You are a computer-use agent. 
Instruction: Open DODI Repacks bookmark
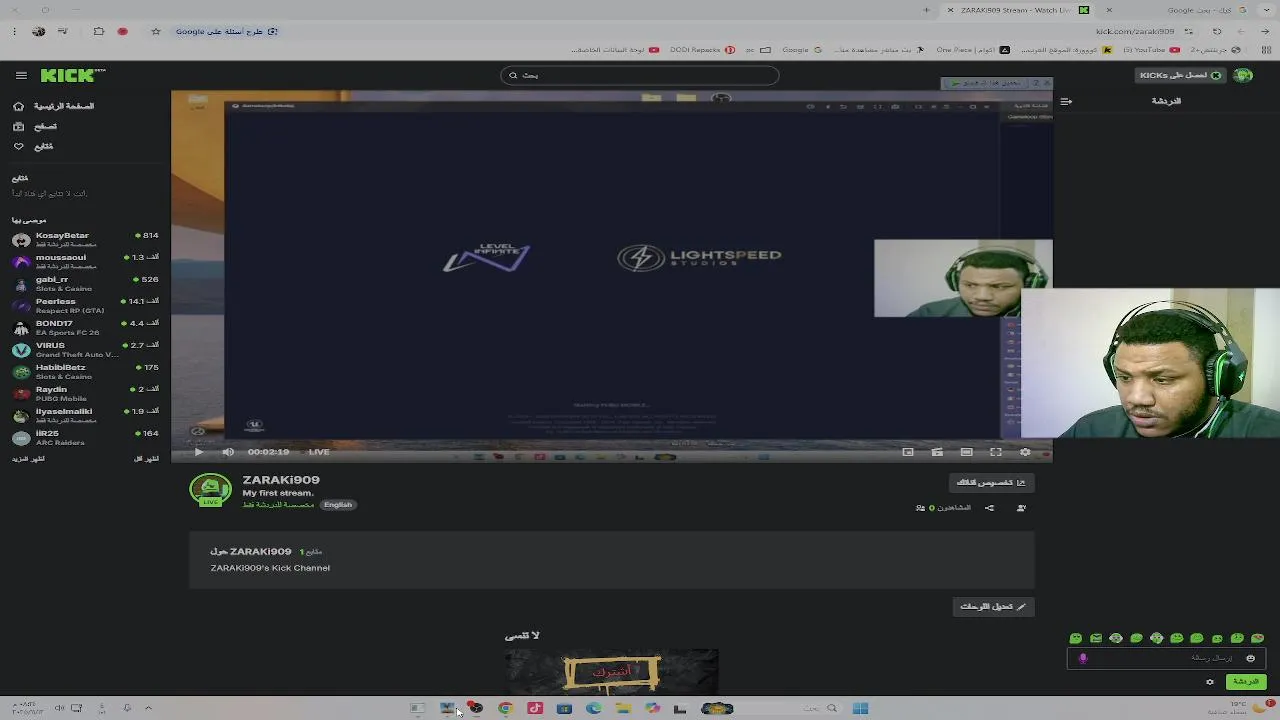[701, 50]
